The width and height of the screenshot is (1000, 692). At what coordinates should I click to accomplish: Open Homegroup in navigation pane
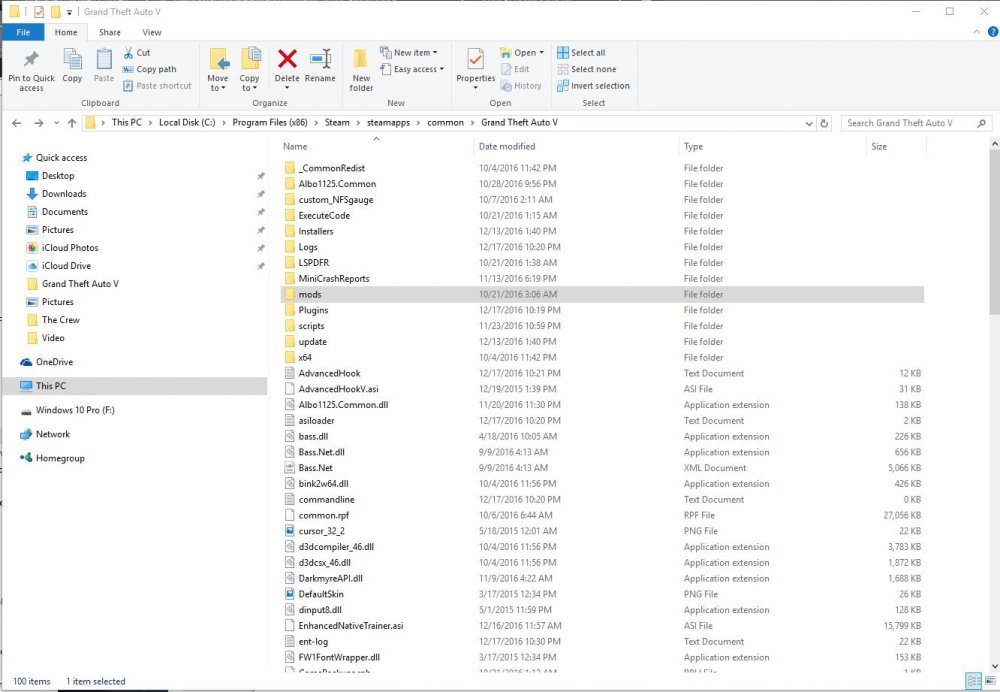coord(60,458)
